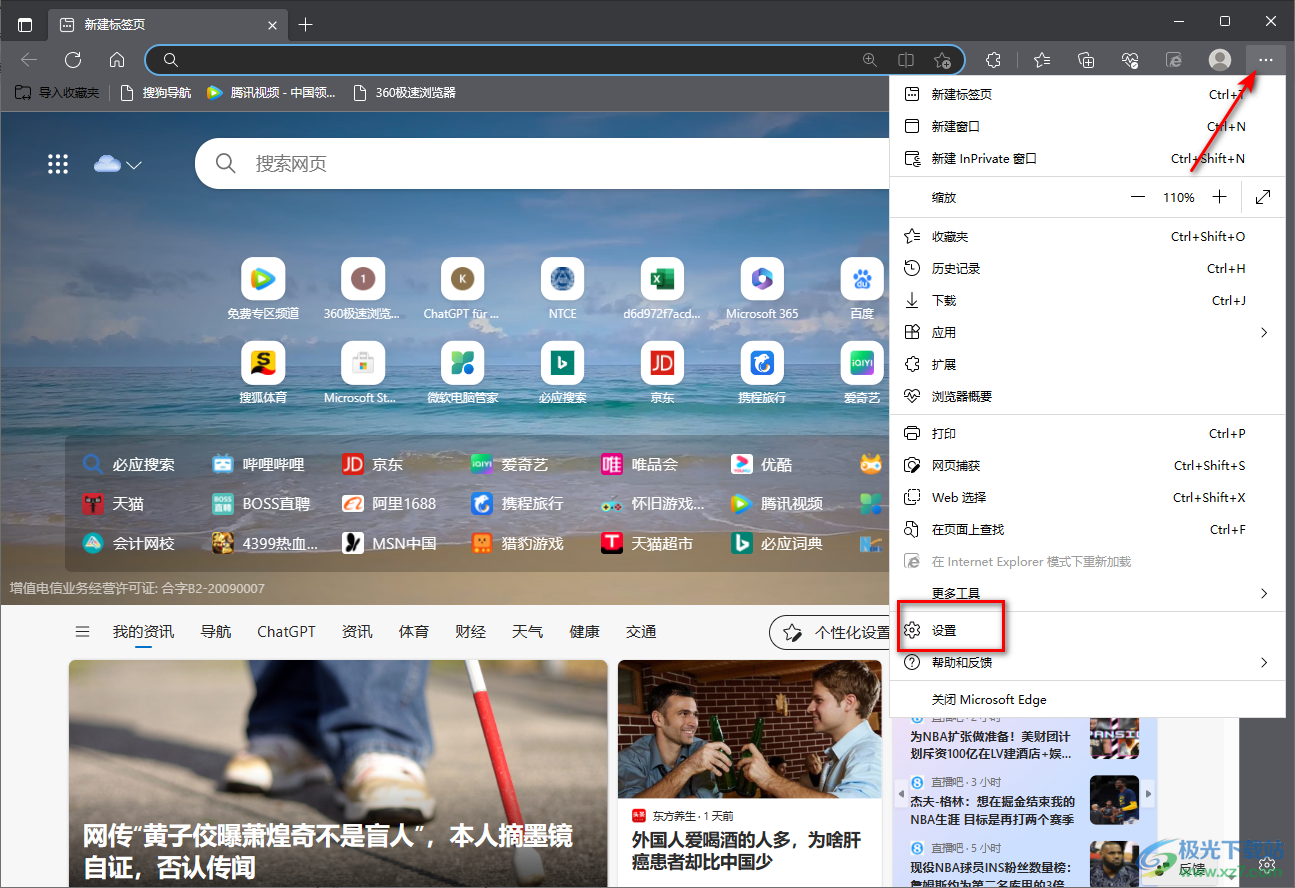Open Microsoft 365 quick link tile

763,289
